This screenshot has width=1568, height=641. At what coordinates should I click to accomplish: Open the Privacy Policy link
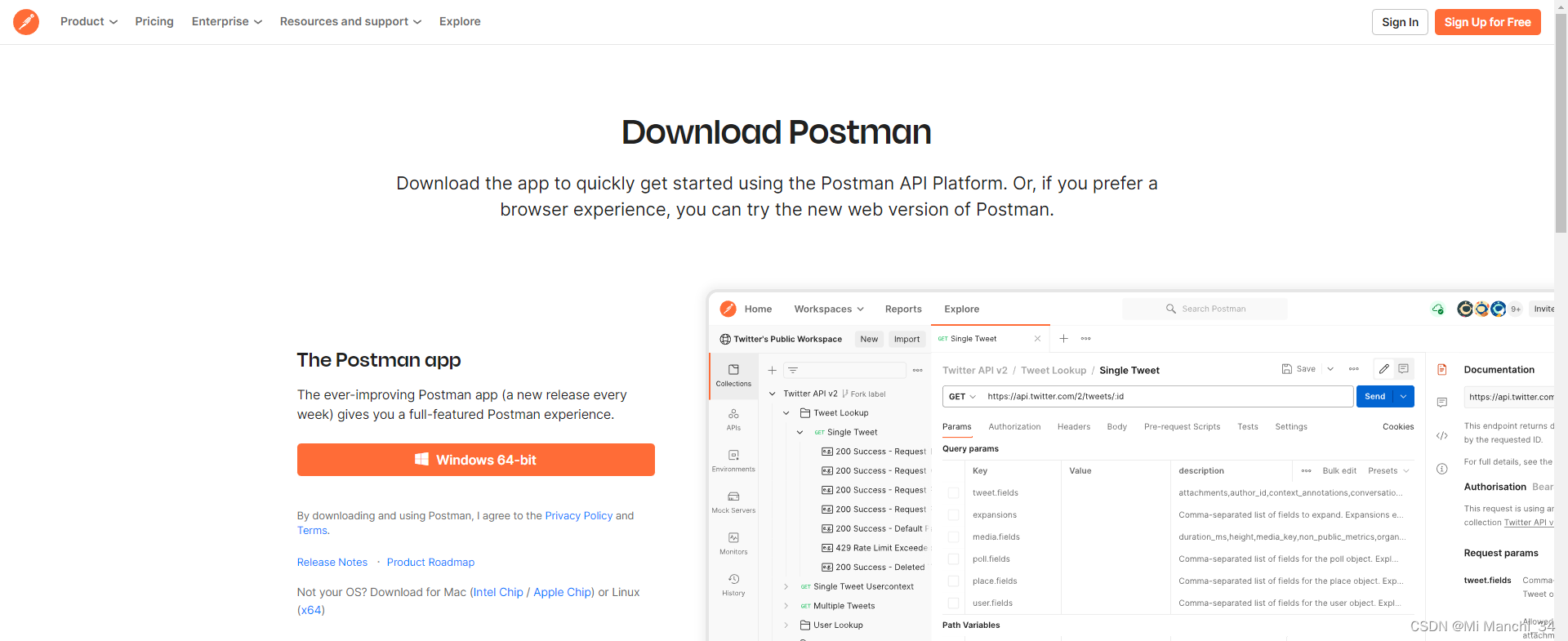(578, 515)
